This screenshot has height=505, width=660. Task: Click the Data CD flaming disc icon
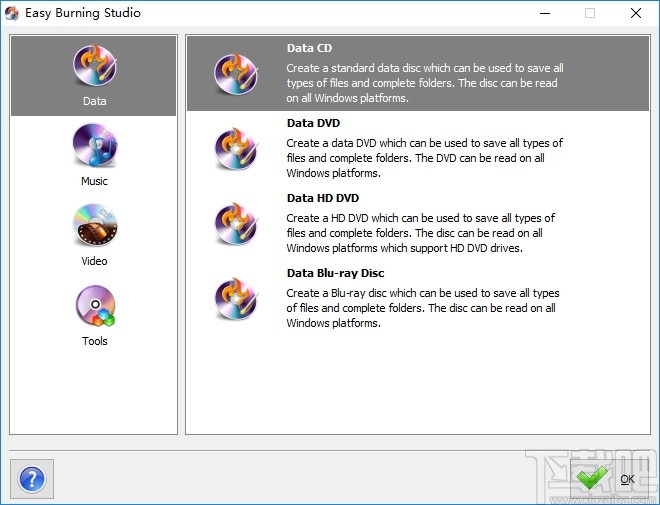point(236,74)
